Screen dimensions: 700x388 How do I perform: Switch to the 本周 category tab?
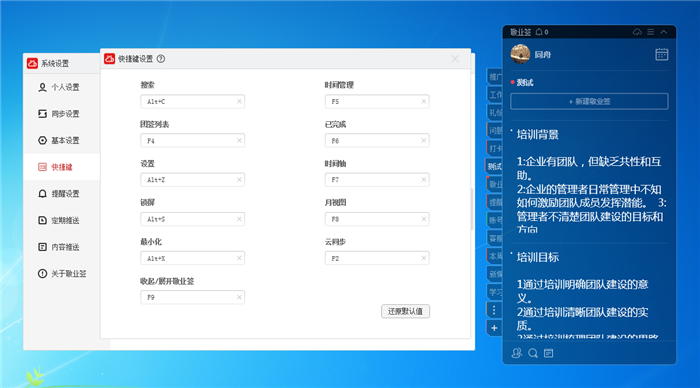point(495,256)
